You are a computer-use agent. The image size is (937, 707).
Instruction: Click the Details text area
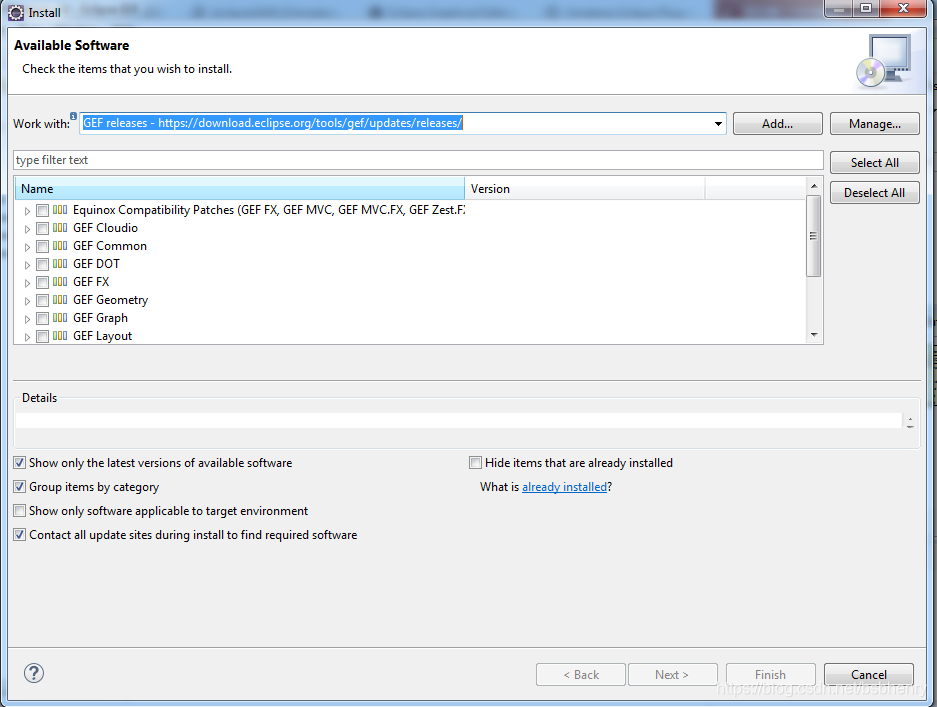pos(458,420)
